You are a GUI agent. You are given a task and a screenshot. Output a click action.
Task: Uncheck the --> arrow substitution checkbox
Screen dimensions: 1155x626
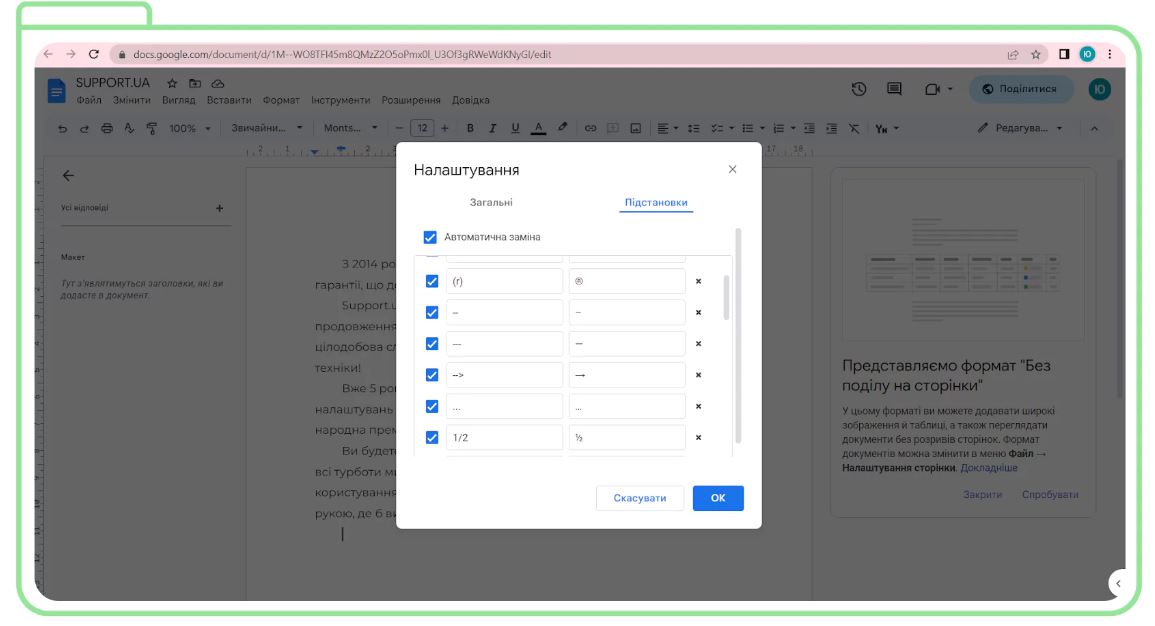click(x=432, y=375)
